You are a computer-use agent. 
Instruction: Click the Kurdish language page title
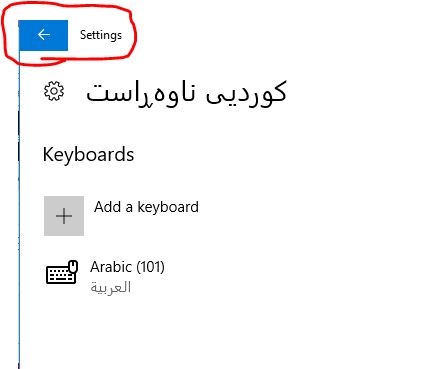point(186,92)
